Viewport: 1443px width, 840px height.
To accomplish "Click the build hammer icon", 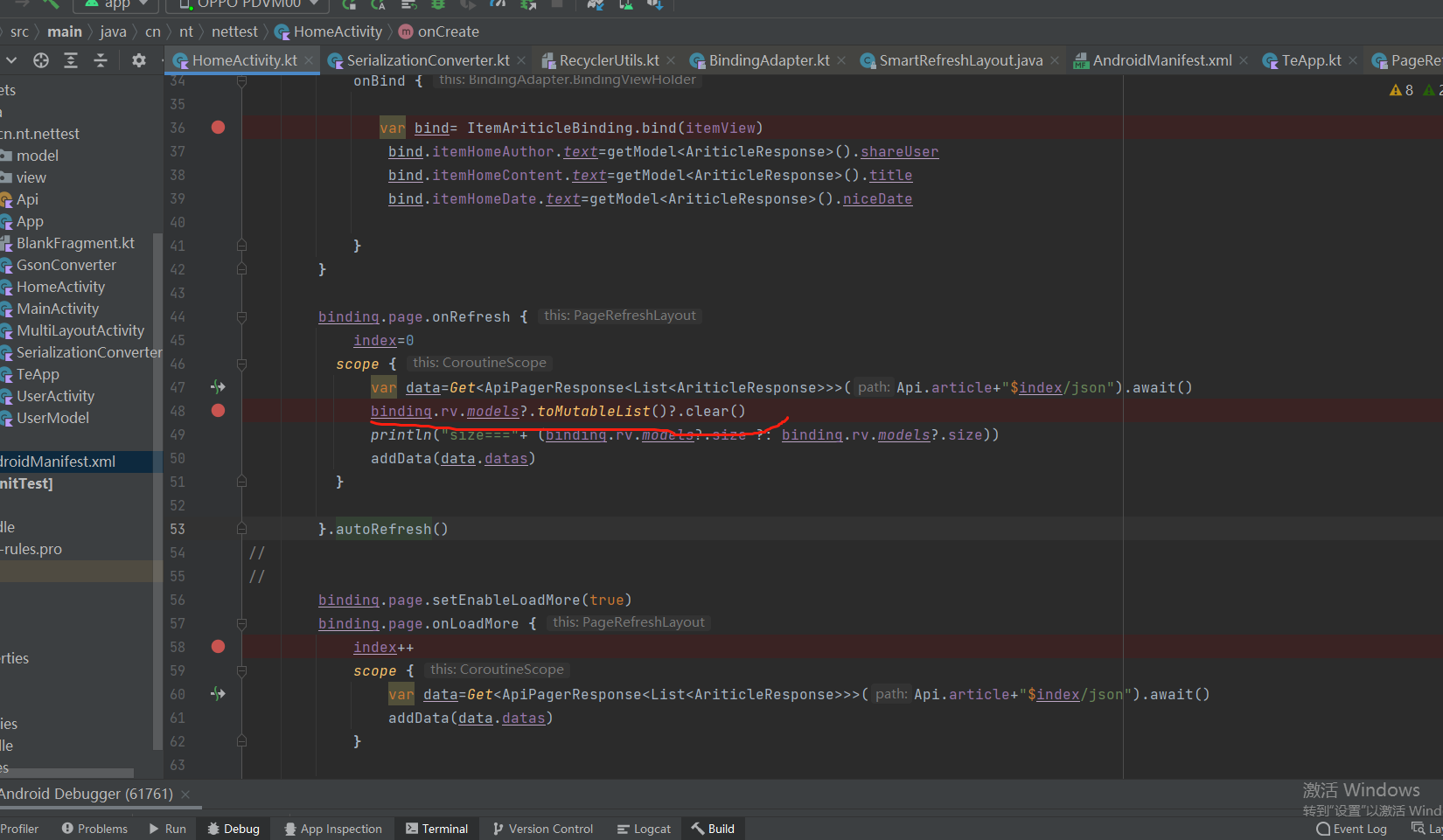I will (x=51, y=4).
